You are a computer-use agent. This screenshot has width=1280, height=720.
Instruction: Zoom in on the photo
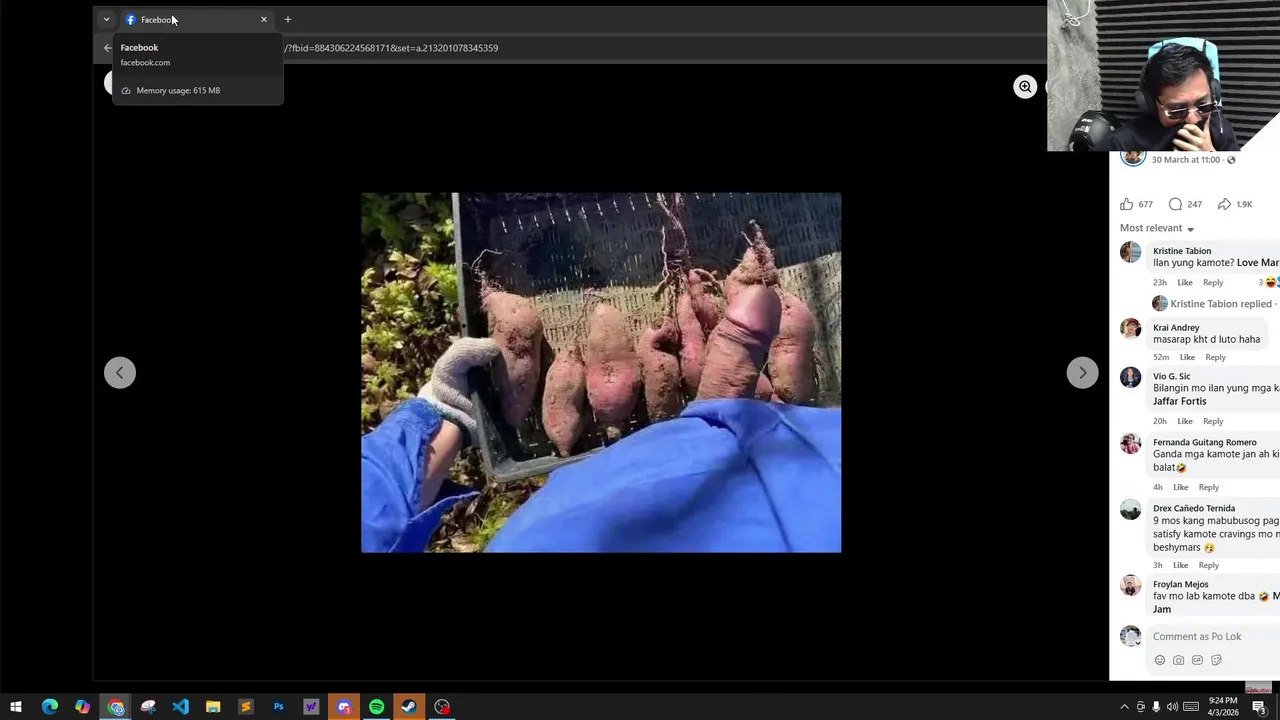tap(1025, 87)
